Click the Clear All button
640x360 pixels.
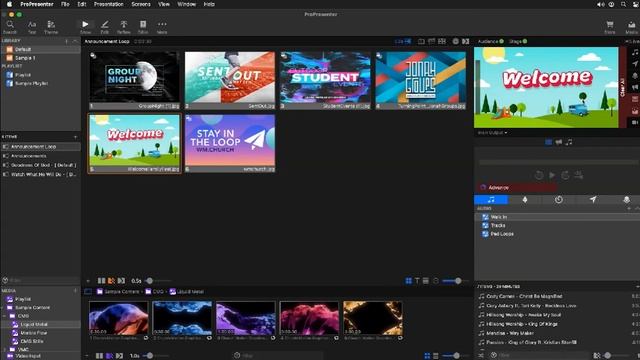click(x=623, y=87)
